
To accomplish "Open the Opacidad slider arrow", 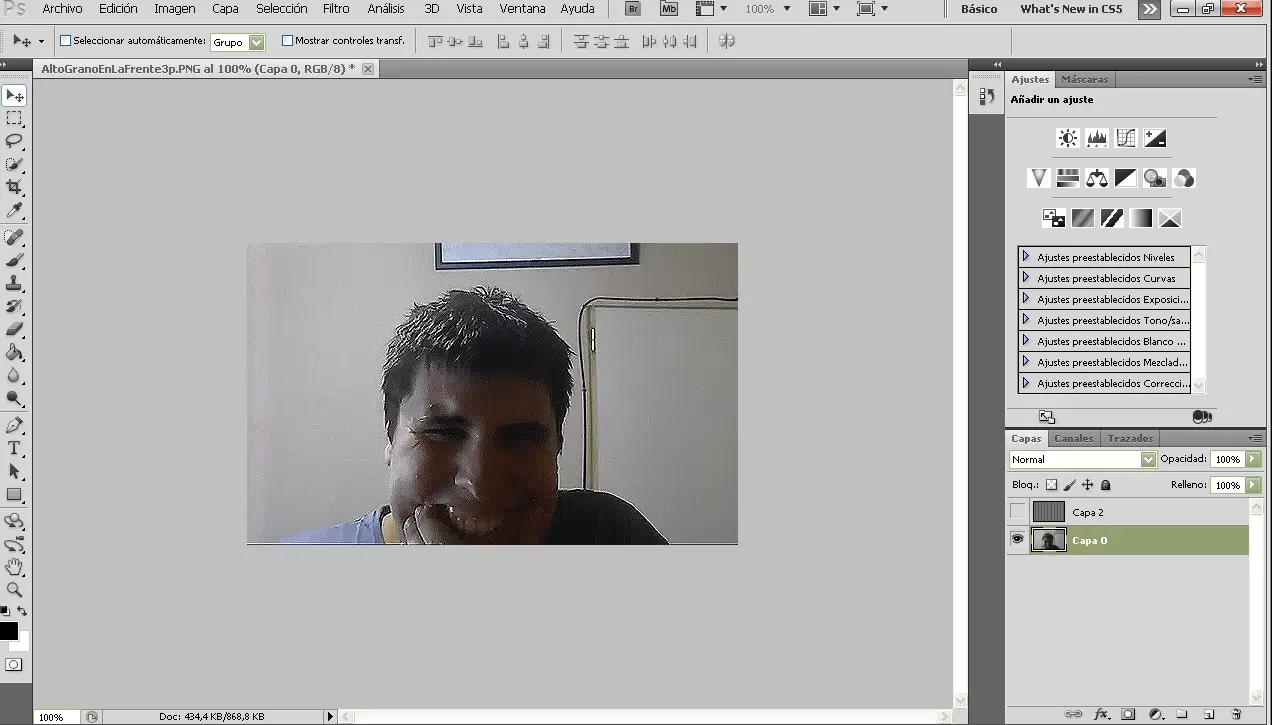I will click(x=1253, y=459).
